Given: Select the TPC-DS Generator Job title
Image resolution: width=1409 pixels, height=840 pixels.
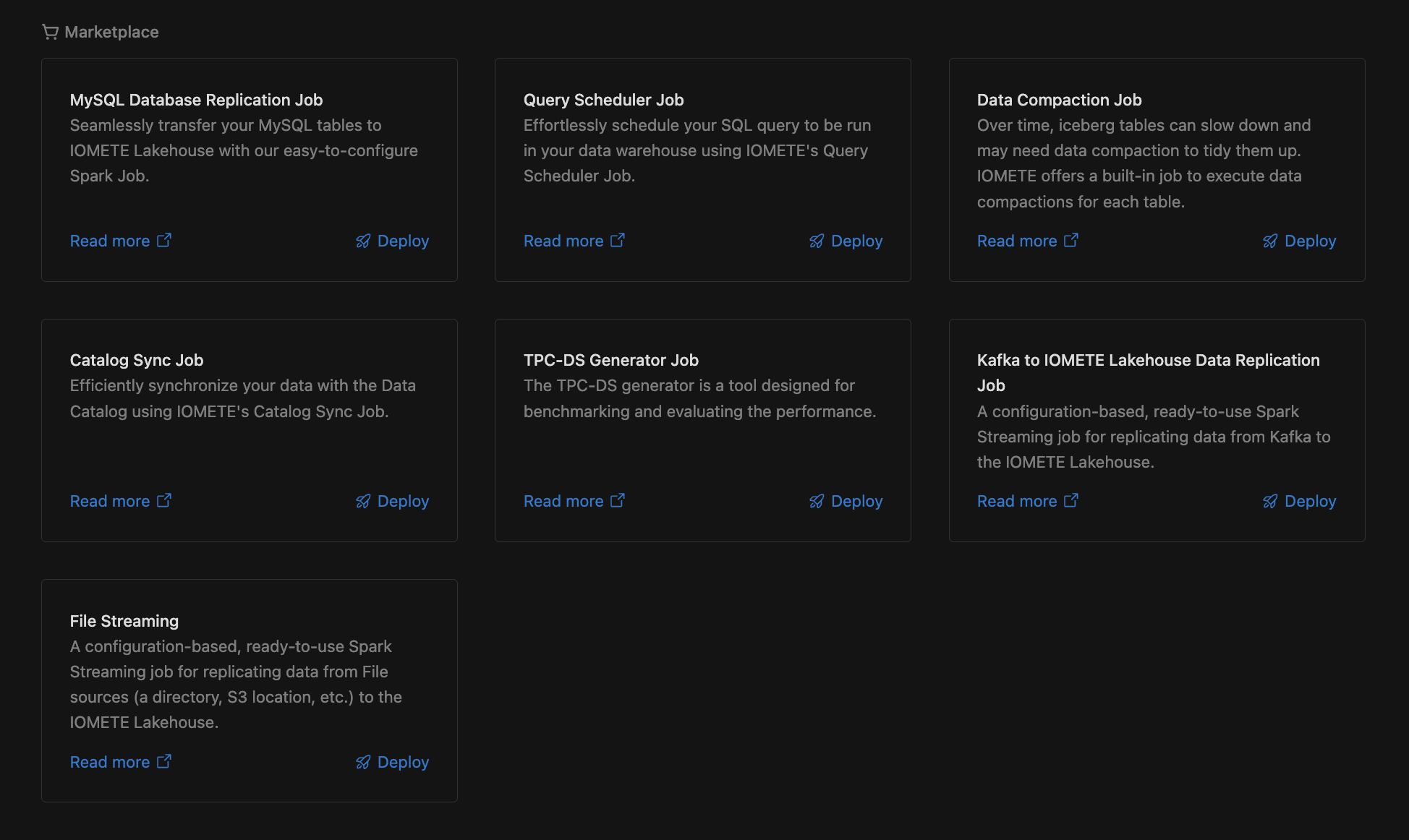Looking at the screenshot, I should [x=611, y=360].
